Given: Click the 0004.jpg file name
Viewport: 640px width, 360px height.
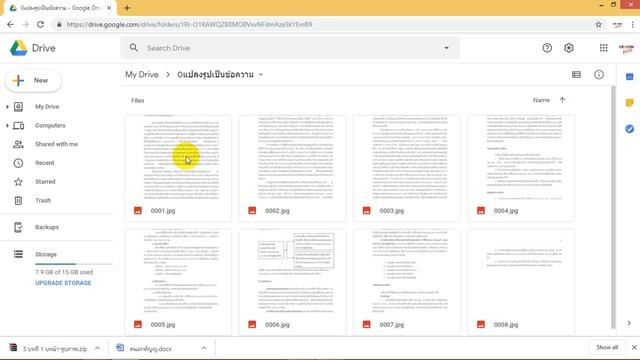Looking at the screenshot, I should point(506,211).
